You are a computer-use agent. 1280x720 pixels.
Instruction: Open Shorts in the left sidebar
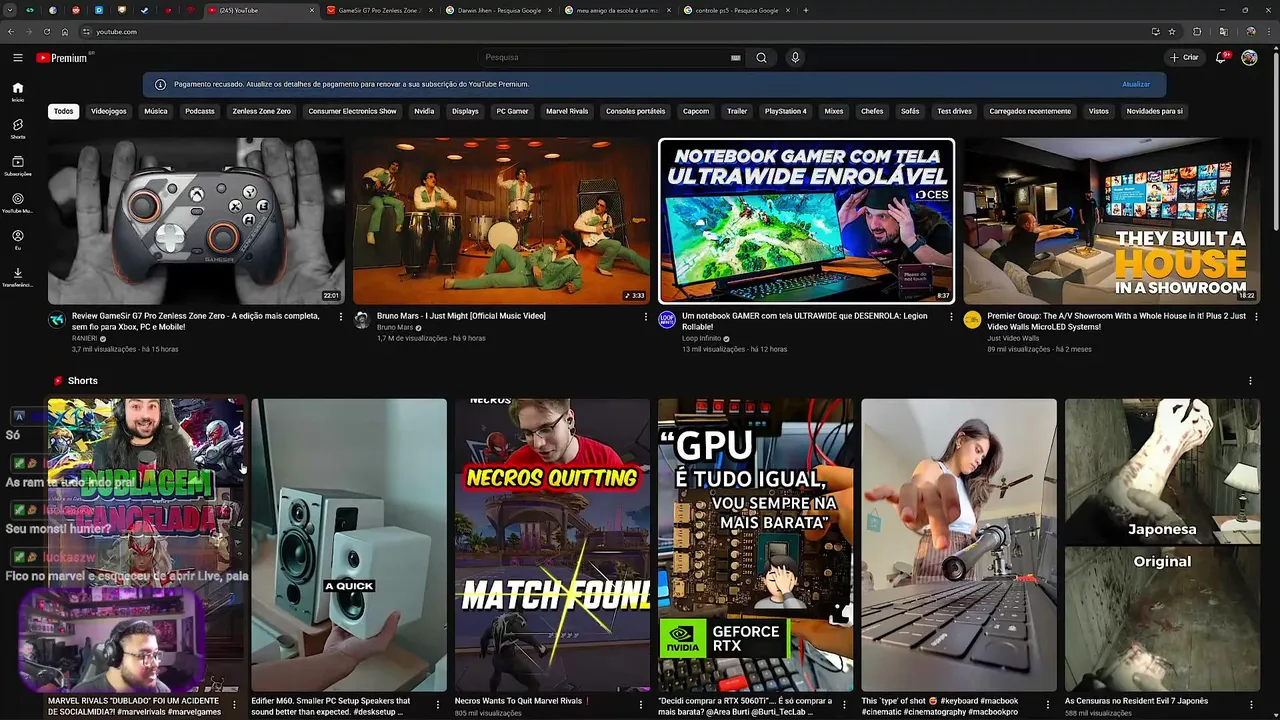click(x=18, y=129)
